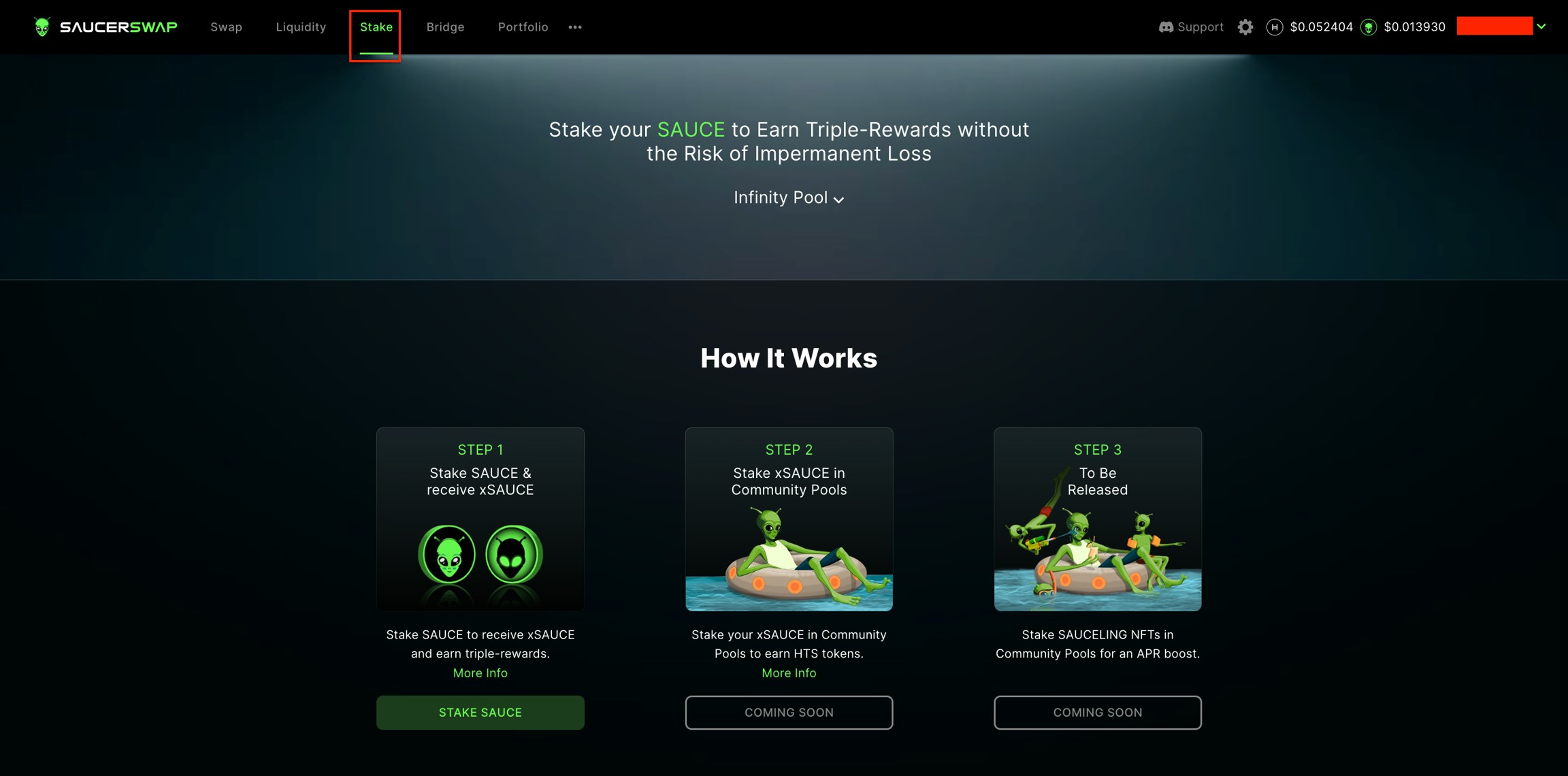1568x776 pixels.
Task: Click the xSAUCE dark alien coin
Action: pyautogui.click(x=514, y=554)
